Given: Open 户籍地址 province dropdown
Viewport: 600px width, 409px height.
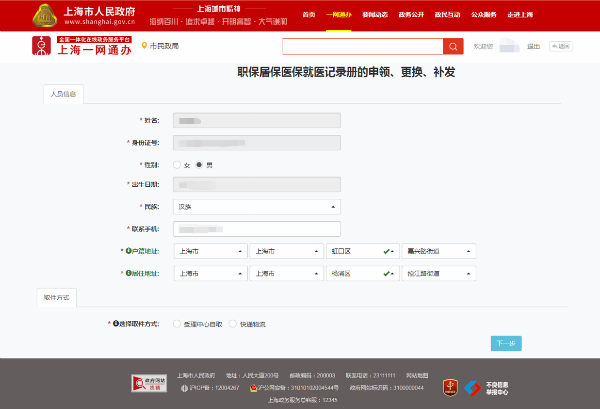Looking at the screenshot, I should pos(210,251).
